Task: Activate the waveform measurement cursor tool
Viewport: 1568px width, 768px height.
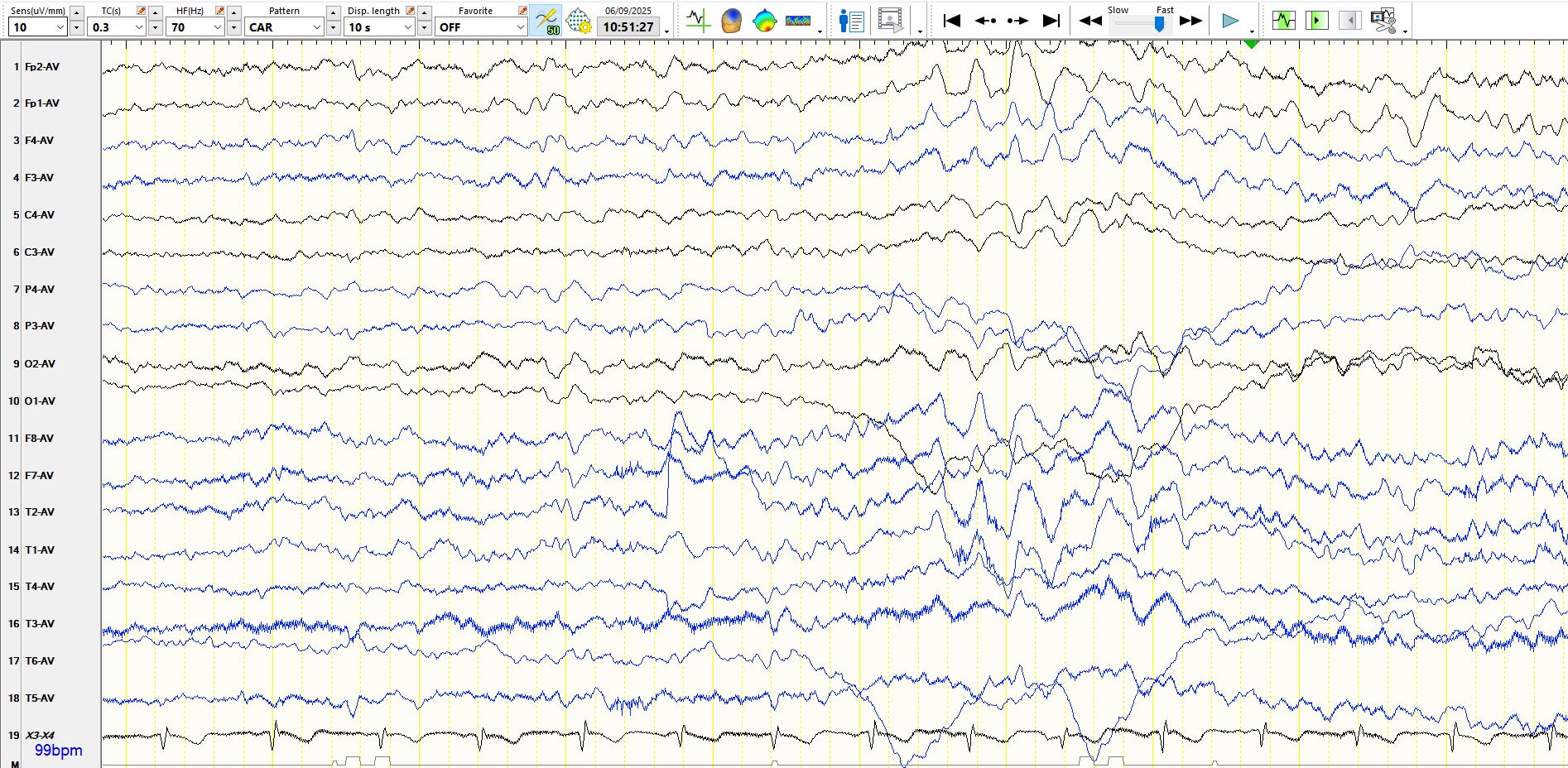Action: click(x=698, y=21)
